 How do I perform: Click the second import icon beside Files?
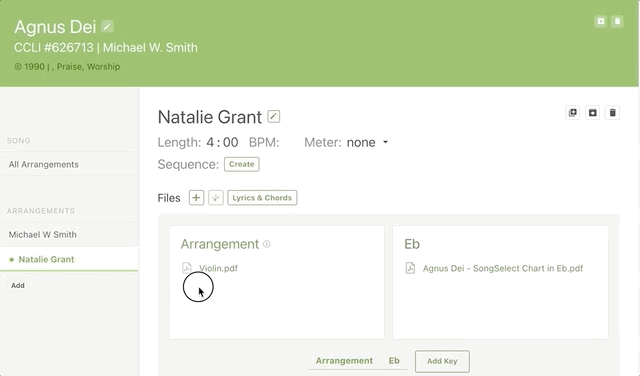point(216,198)
